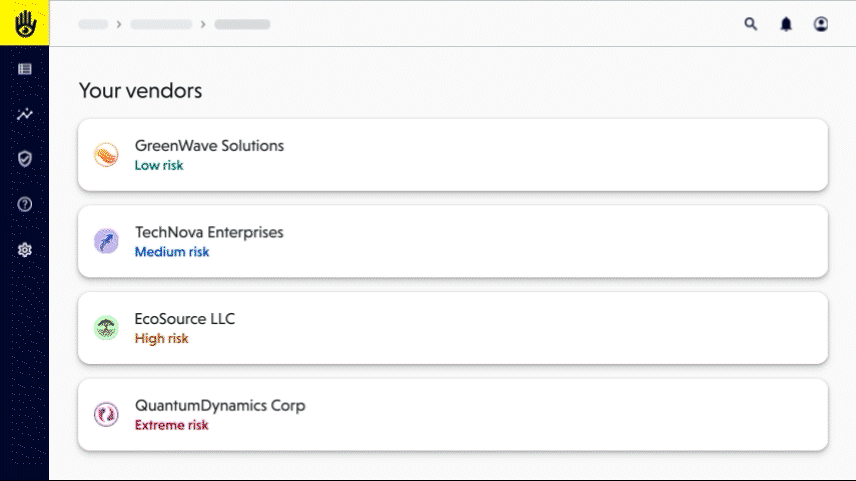Click the EcoSource LLC vendor logo
This screenshot has height=481, width=856.
click(x=106, y=328)
